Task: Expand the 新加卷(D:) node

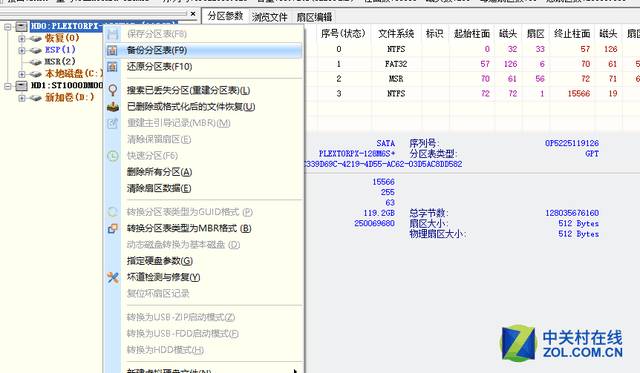Action: pos(22,98)
